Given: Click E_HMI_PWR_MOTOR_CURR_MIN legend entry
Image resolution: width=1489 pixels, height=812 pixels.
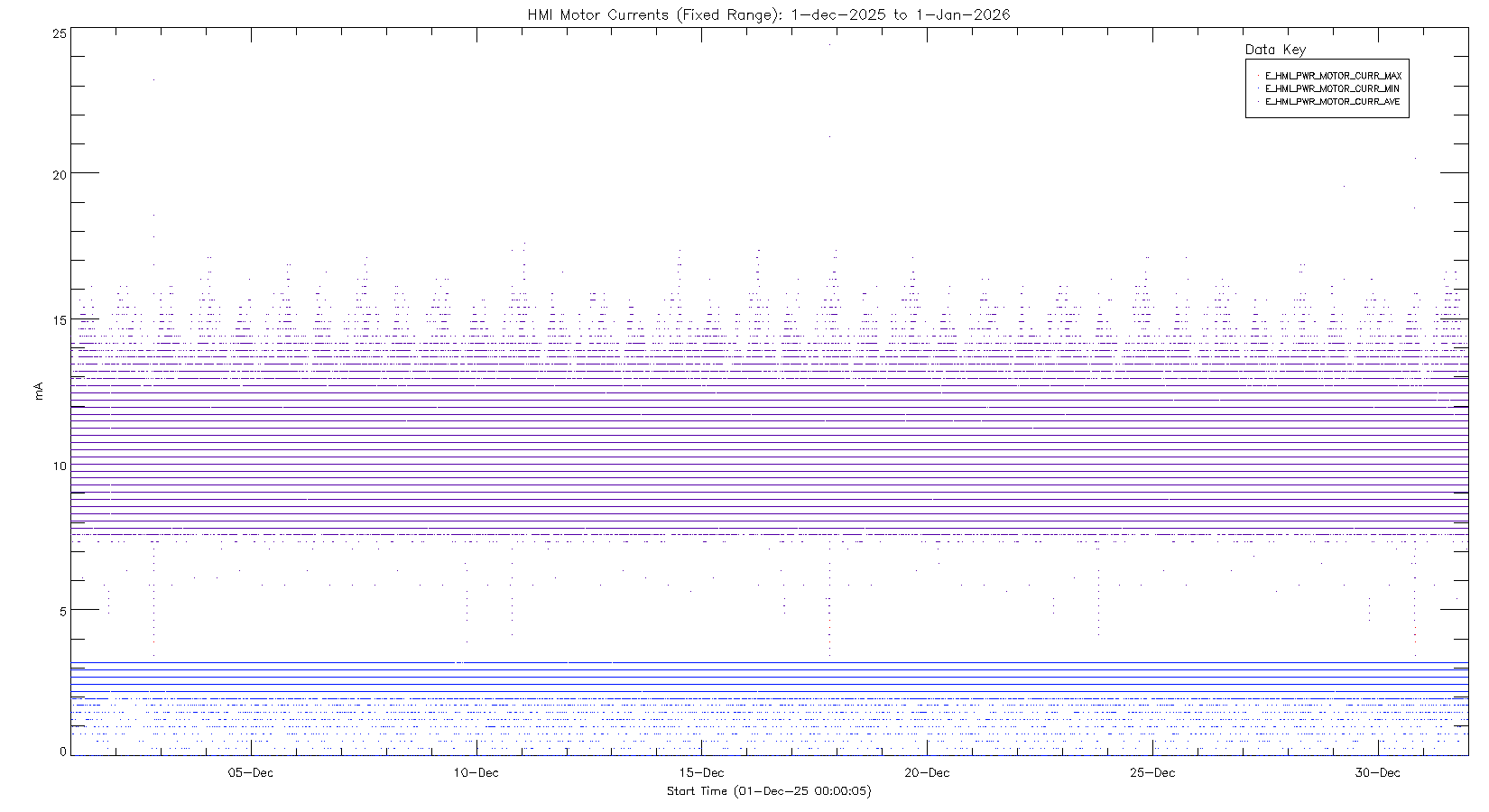Looking at the screenshot, I should [1332, 88].
